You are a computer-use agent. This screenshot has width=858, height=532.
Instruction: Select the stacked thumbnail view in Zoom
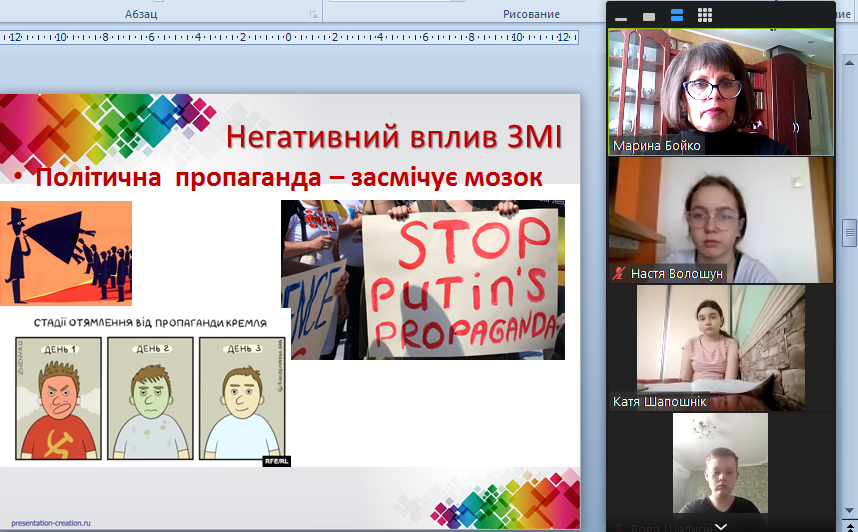(677, 16)
